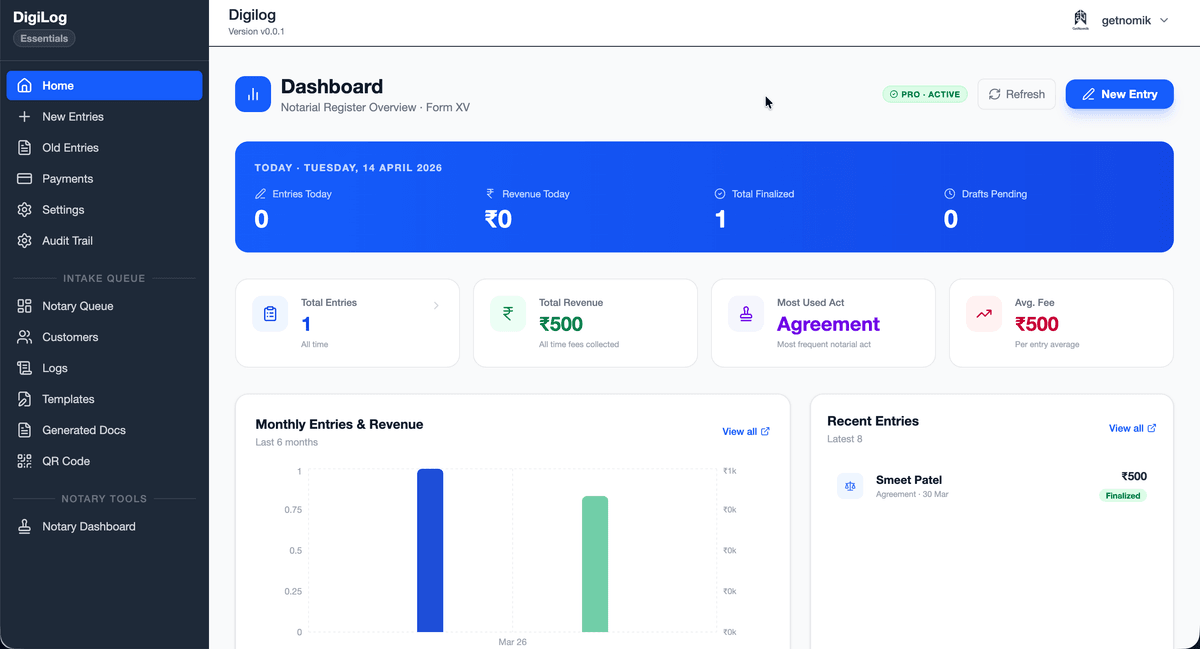Toggle the PRO · ACTIVE status badge

click(924, 93)
